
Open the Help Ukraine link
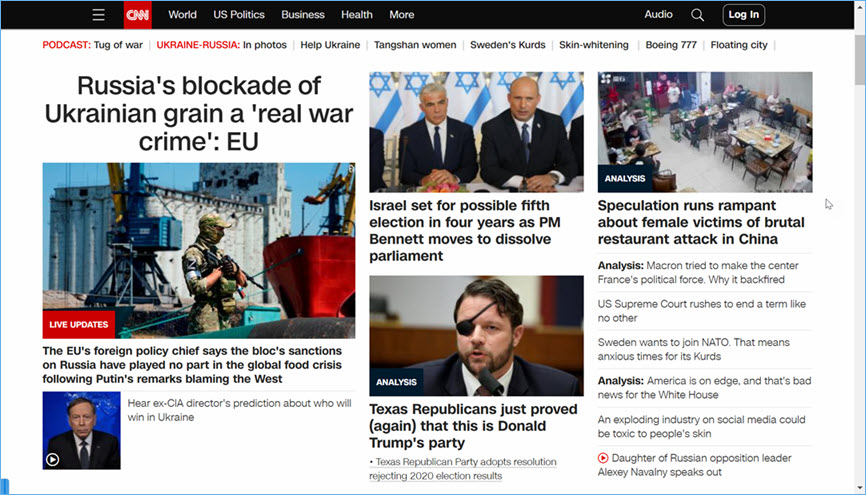[x=330, y=45]
